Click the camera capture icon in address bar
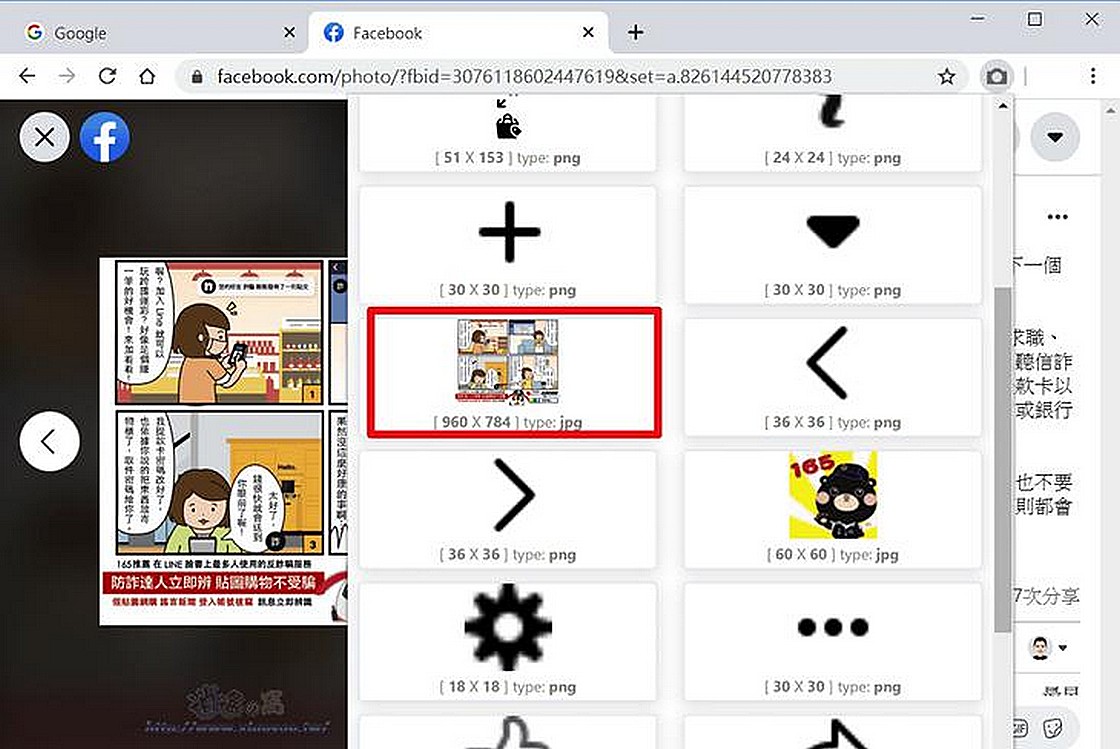Screen dimensions: 1120x749 point(996,76)
